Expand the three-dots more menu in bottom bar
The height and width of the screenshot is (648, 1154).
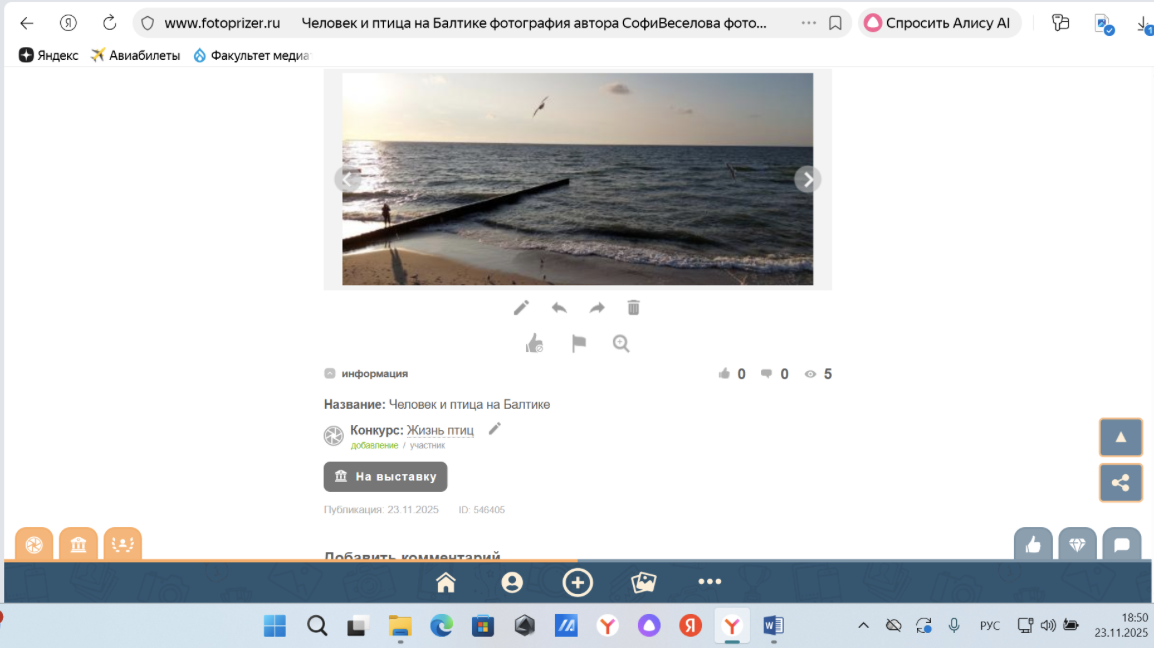point(709,582)
